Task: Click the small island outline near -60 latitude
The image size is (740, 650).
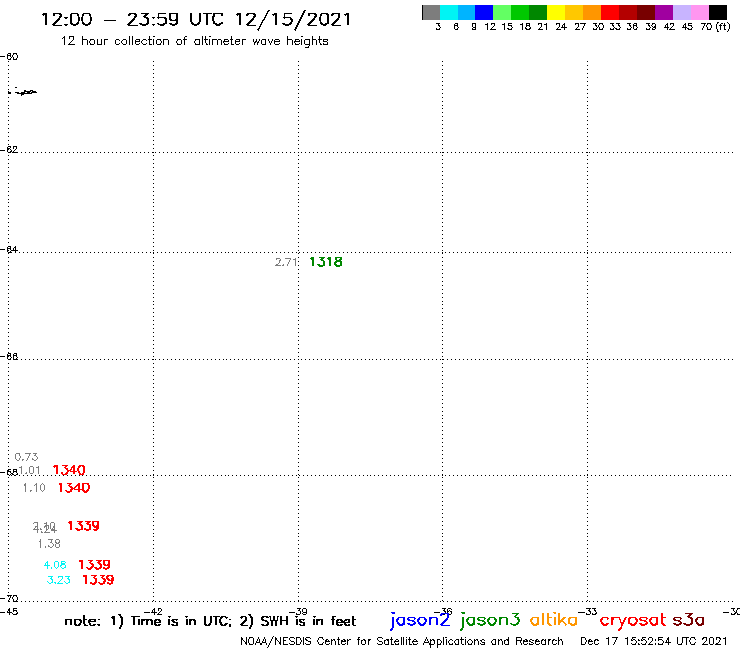Action: pos(24,91)
